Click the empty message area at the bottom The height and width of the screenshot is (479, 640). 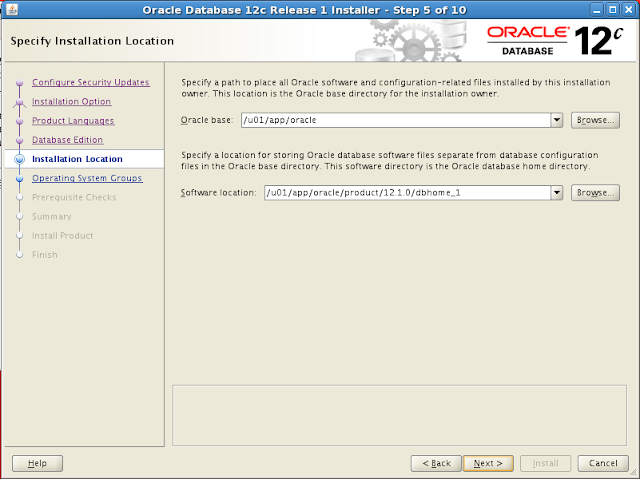click(399, 415)
